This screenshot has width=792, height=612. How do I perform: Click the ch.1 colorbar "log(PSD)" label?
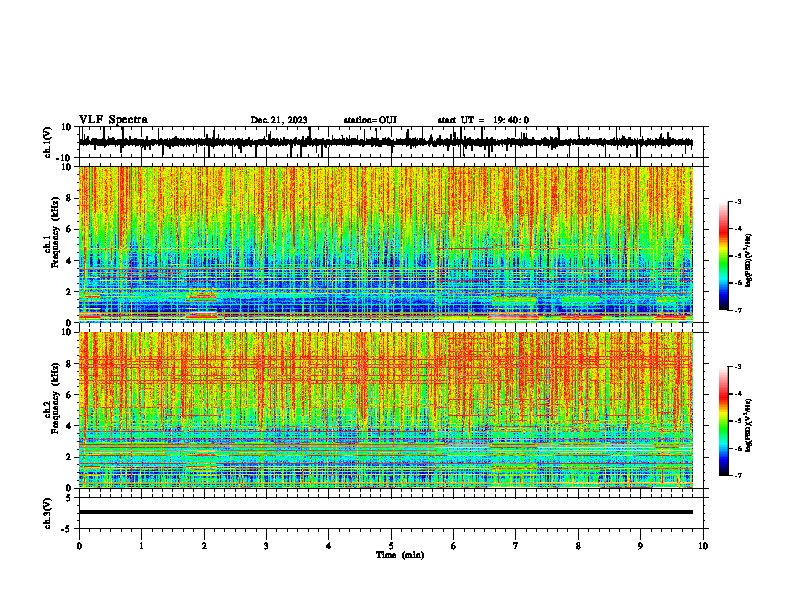(749, 260)
